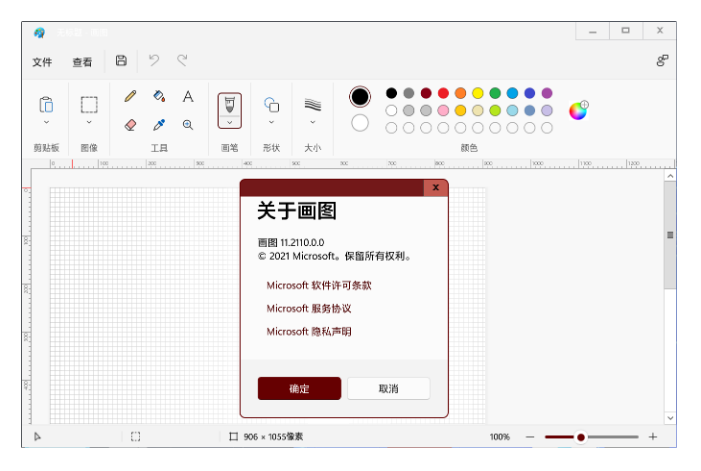
Task: Select primary color 1 black circle
Action: (x=360, y=97)
